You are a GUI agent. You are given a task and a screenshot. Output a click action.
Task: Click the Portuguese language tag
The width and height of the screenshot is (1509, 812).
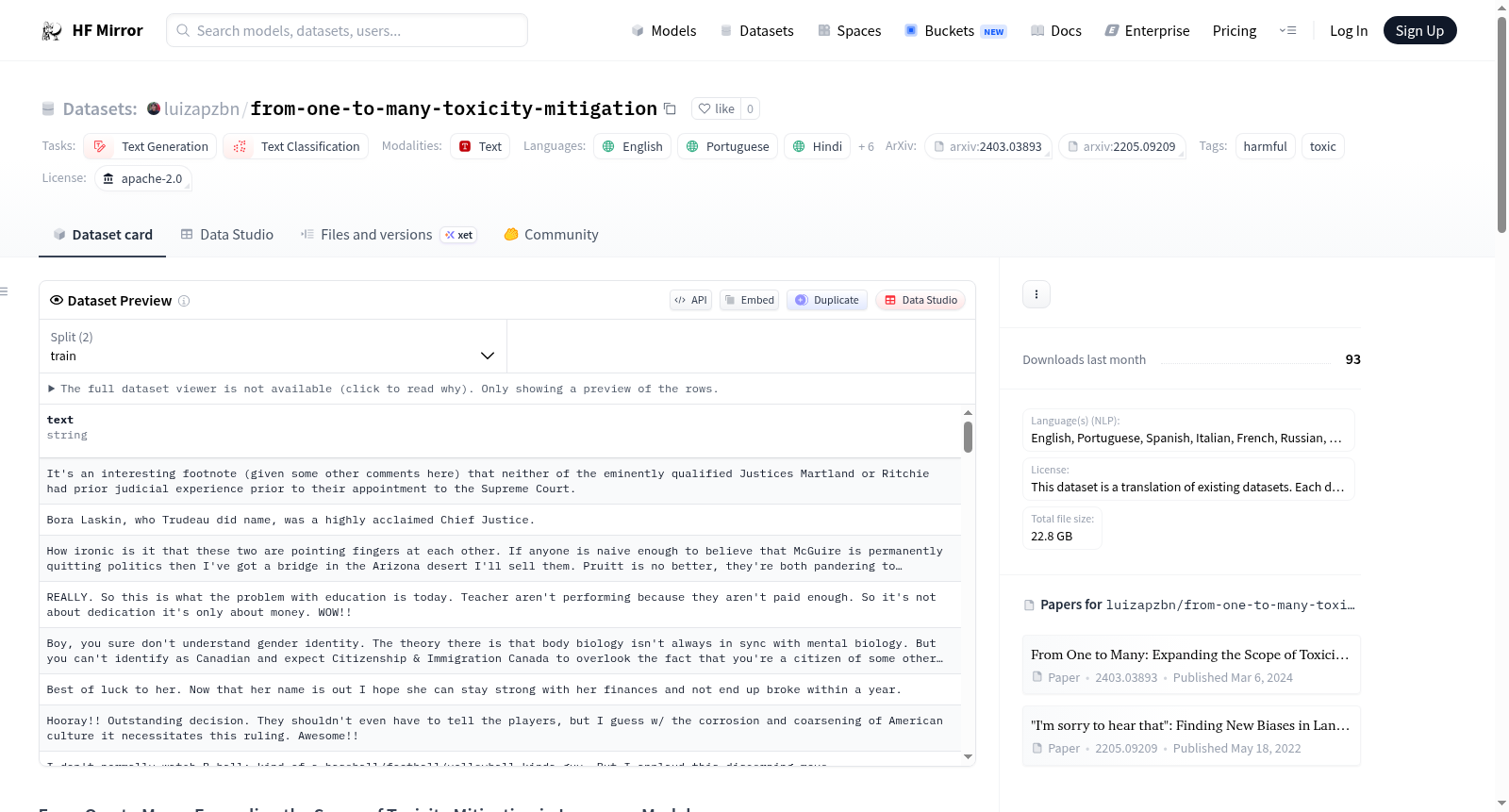pos(728,146)
